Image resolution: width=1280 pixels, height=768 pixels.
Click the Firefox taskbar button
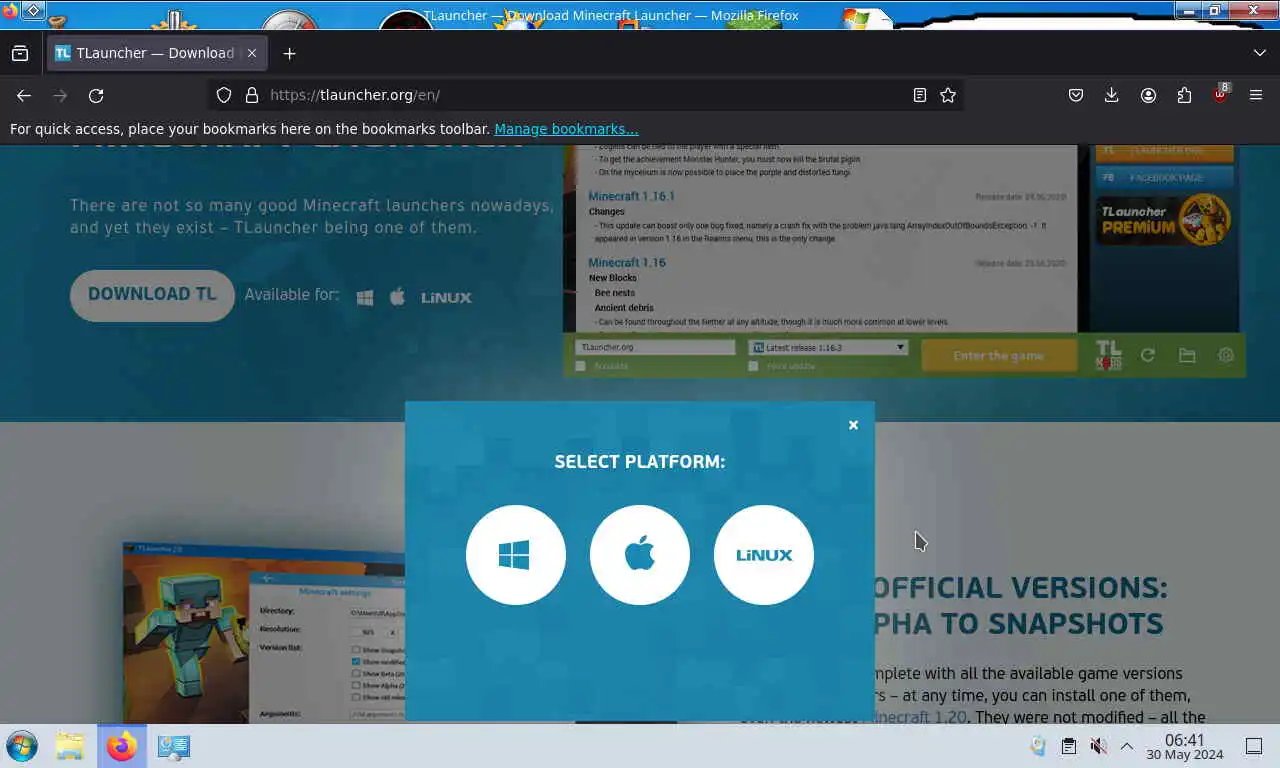pyautogui.click(x=122, y=746)
